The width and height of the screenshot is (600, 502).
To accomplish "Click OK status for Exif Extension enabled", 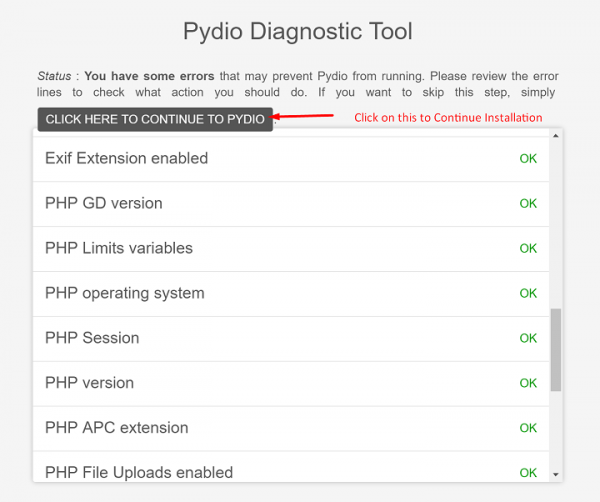I will click(528, 158).
